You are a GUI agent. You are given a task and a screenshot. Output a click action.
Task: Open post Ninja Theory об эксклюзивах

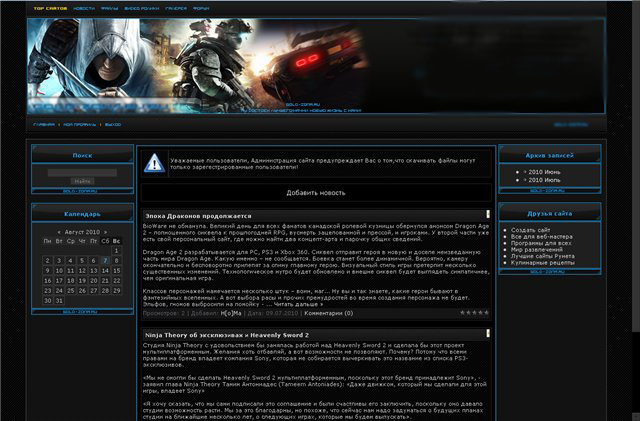[227, 335]
